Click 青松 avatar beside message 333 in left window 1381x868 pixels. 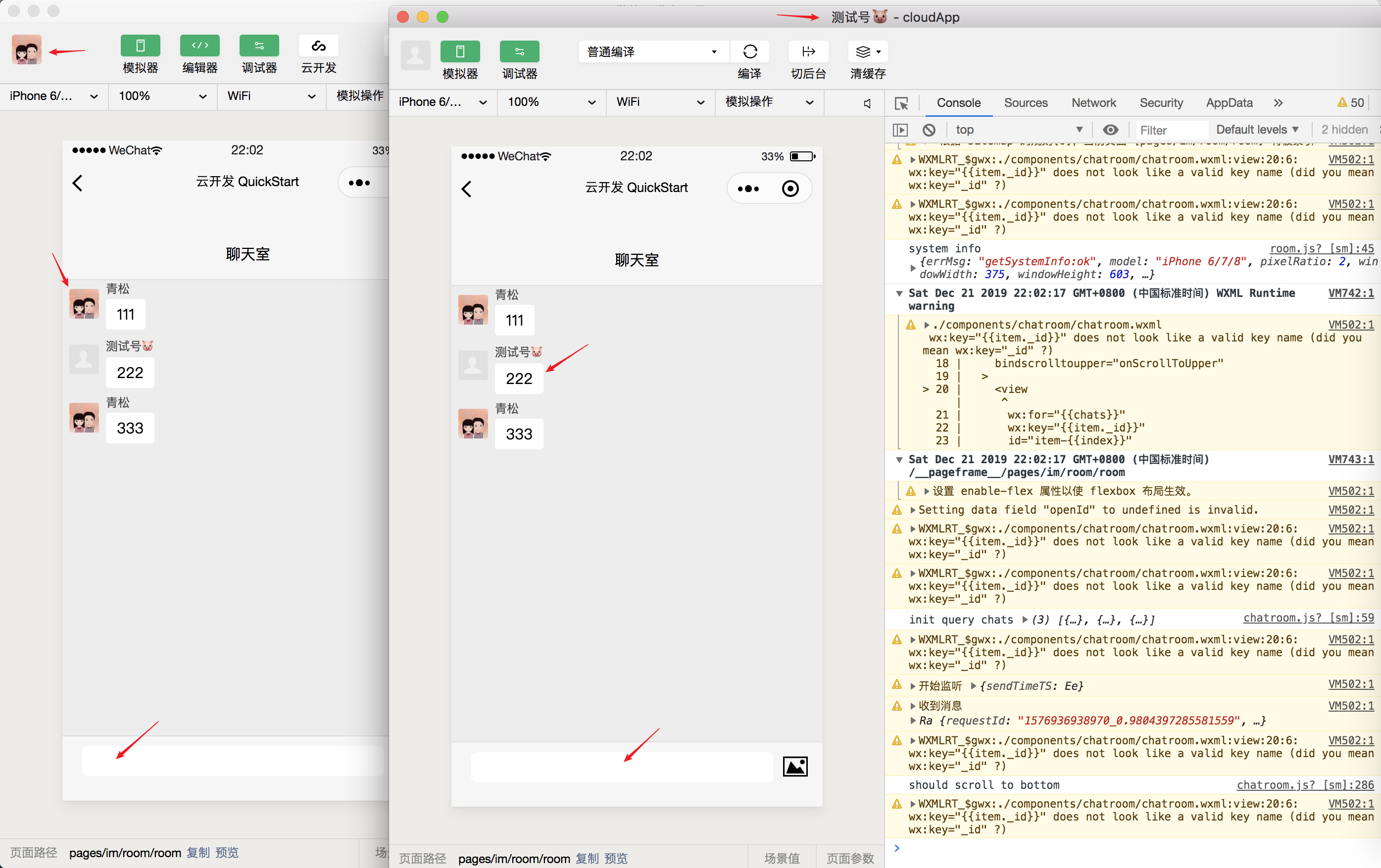84,418
